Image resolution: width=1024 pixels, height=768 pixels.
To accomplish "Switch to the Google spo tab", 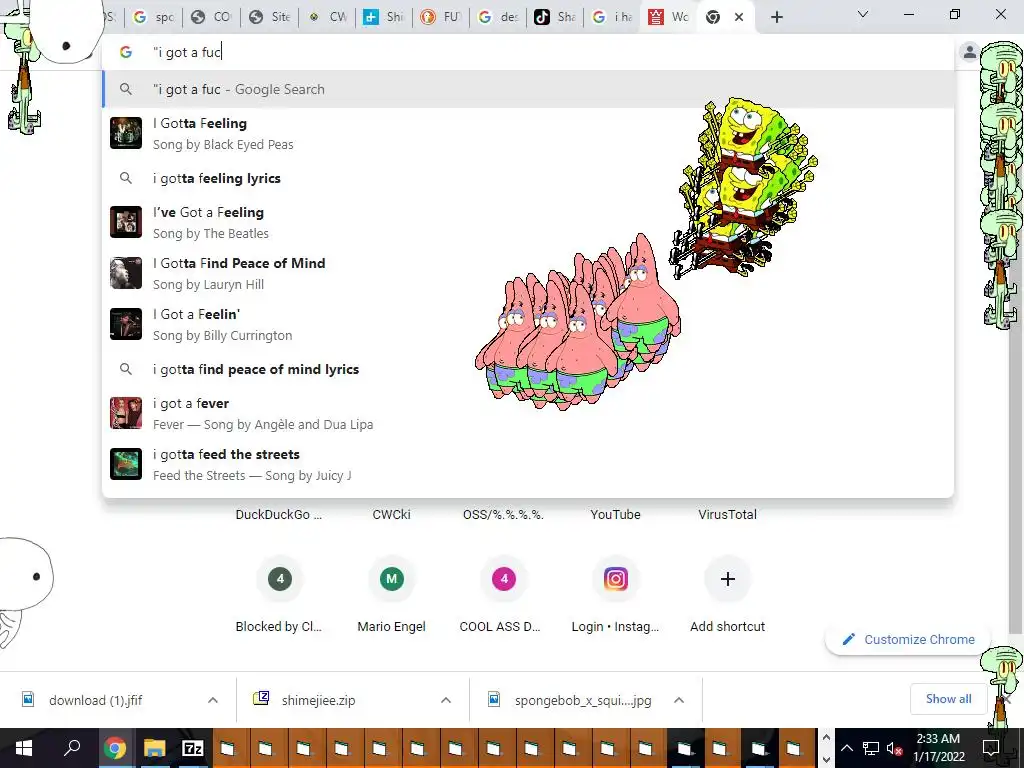I will pyautogui.click(x=154, y=17).
